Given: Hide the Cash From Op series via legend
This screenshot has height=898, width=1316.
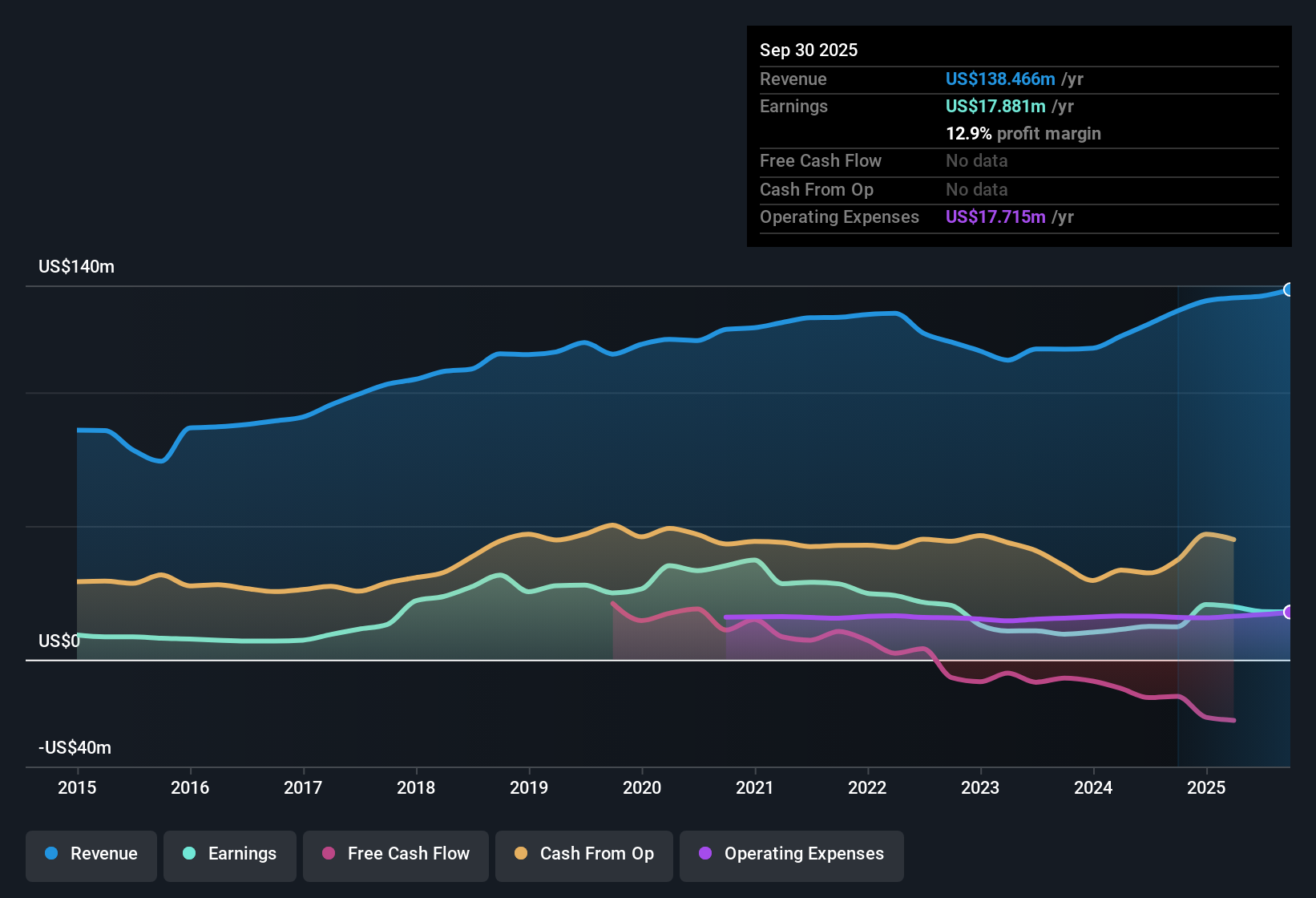Looking at the screenshot, I should click(x=583, y=854).
